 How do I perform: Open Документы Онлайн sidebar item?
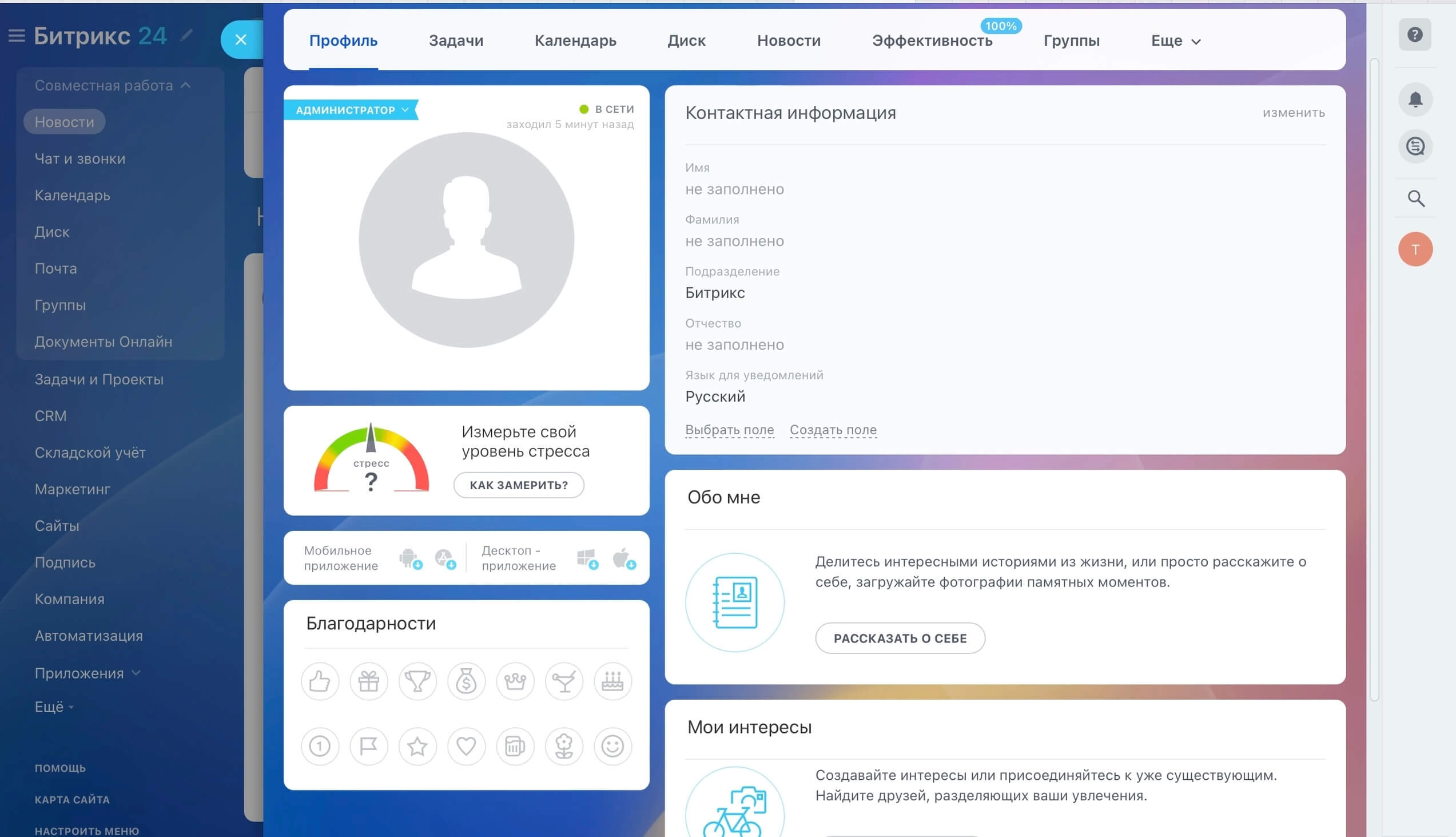point(104,342)
